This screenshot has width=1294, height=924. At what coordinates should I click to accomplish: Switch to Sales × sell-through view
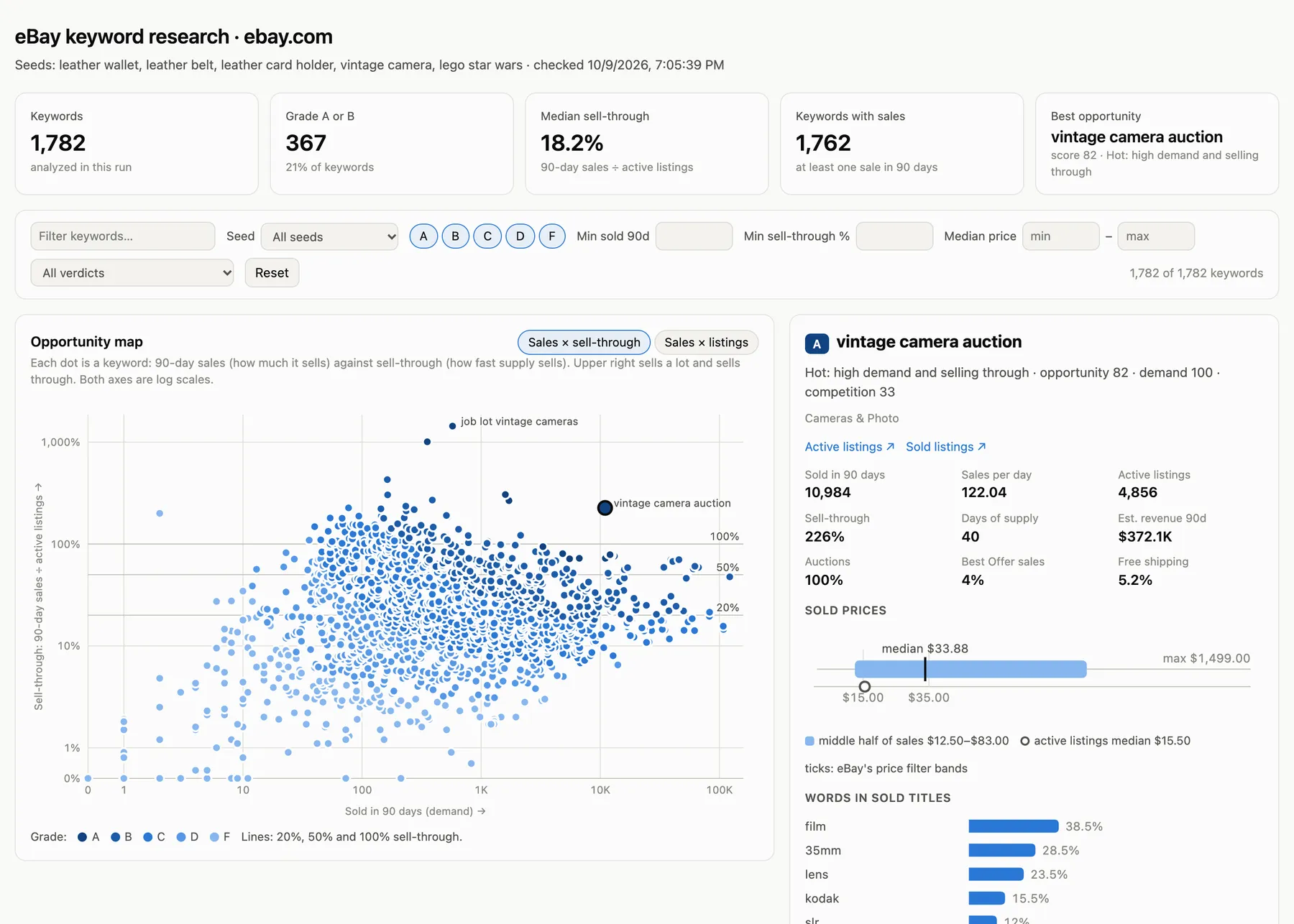(x=584, y=343)
